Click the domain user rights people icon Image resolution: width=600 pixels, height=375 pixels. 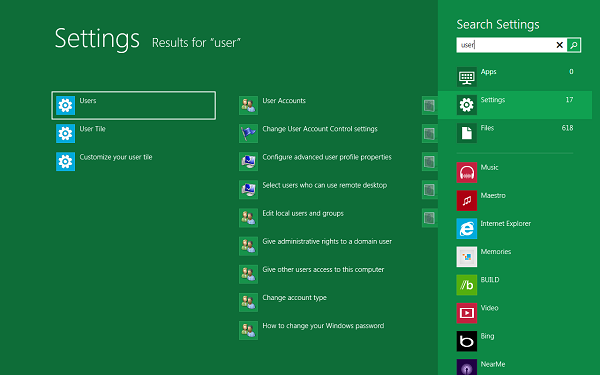pos(248,246)
